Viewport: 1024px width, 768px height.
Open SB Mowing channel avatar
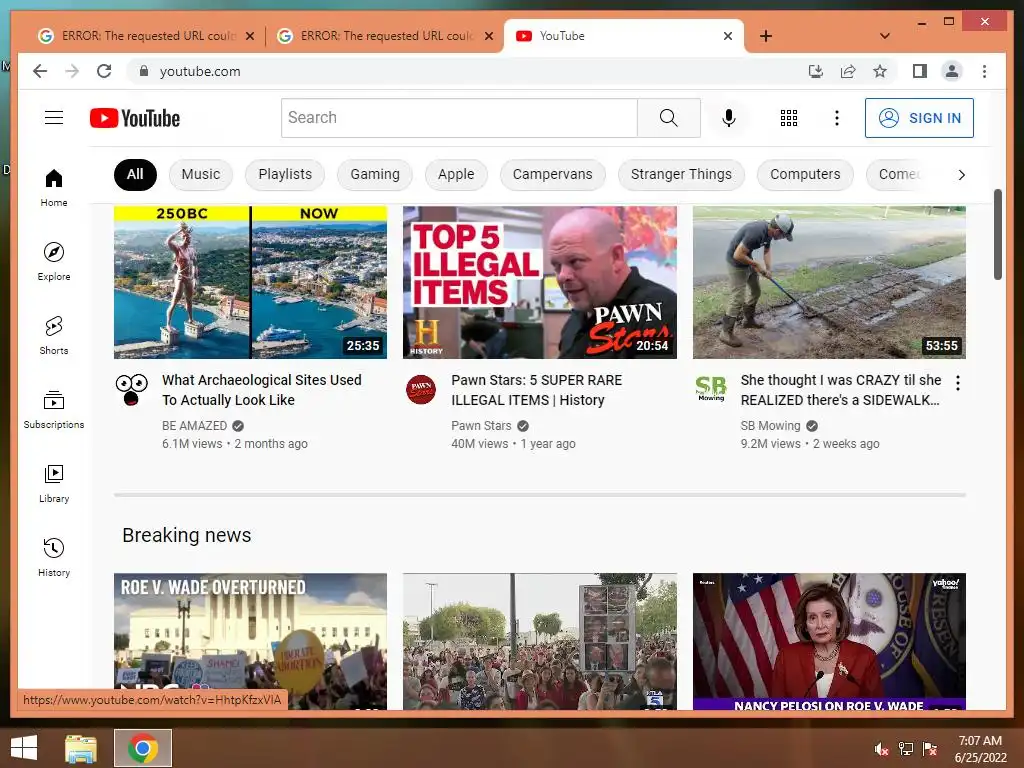[711, 389]
